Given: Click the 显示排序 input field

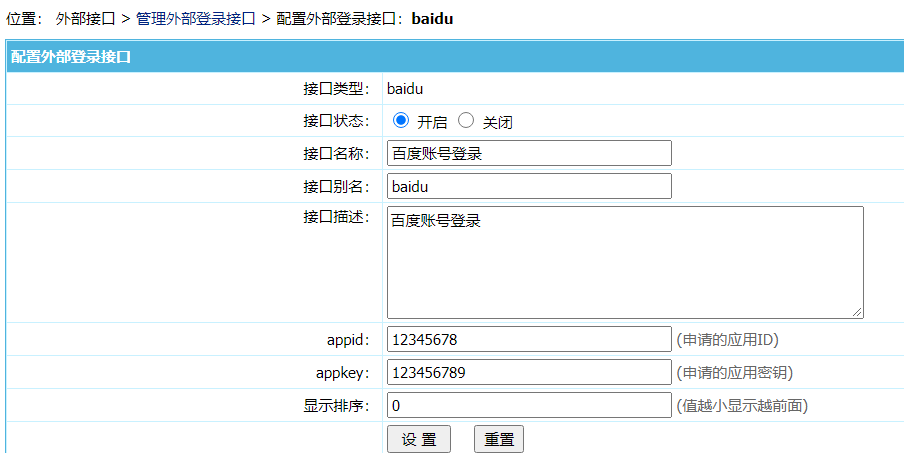Looking at the screenshot, I should (x=529, y=405).
